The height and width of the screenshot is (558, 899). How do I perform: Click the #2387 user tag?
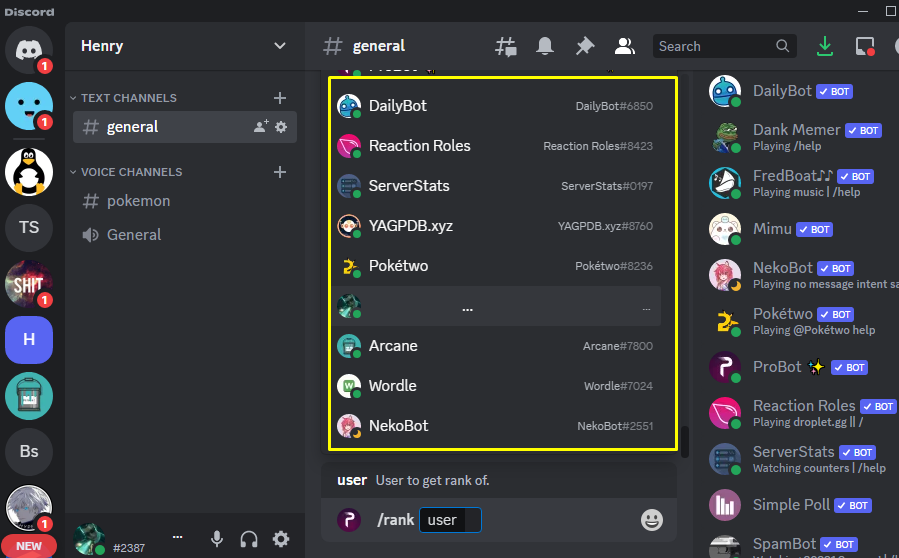click(x=129, y=548)
